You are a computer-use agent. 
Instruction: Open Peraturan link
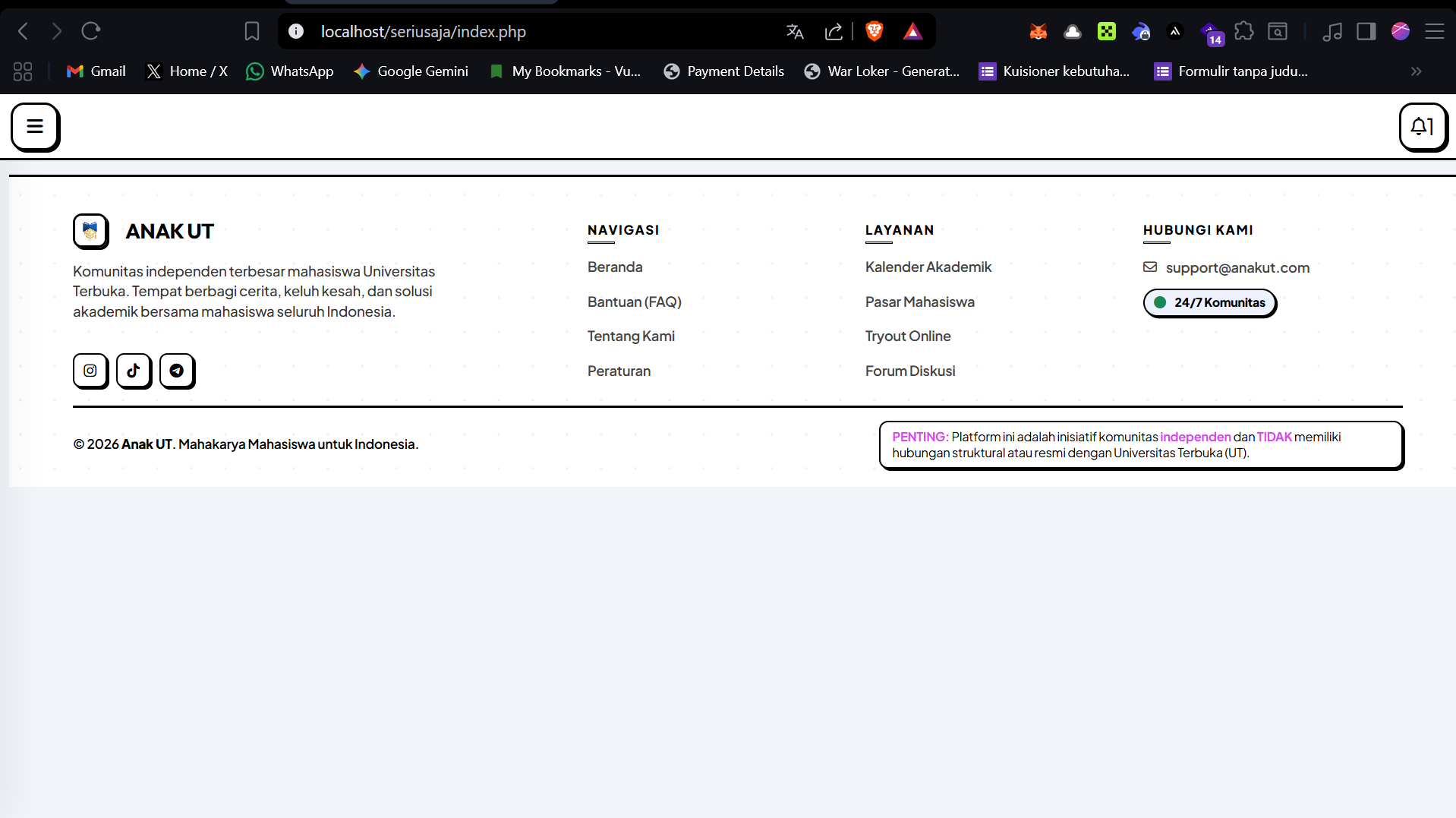pos(619,371)
